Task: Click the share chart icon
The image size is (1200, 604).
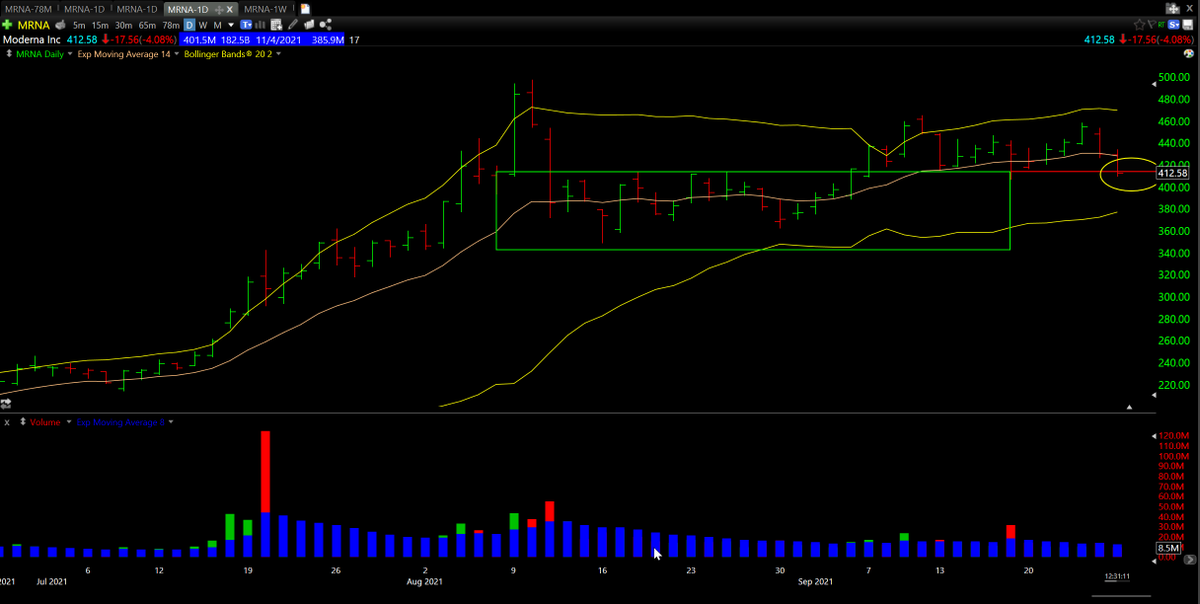Action: tap(325, 25)
